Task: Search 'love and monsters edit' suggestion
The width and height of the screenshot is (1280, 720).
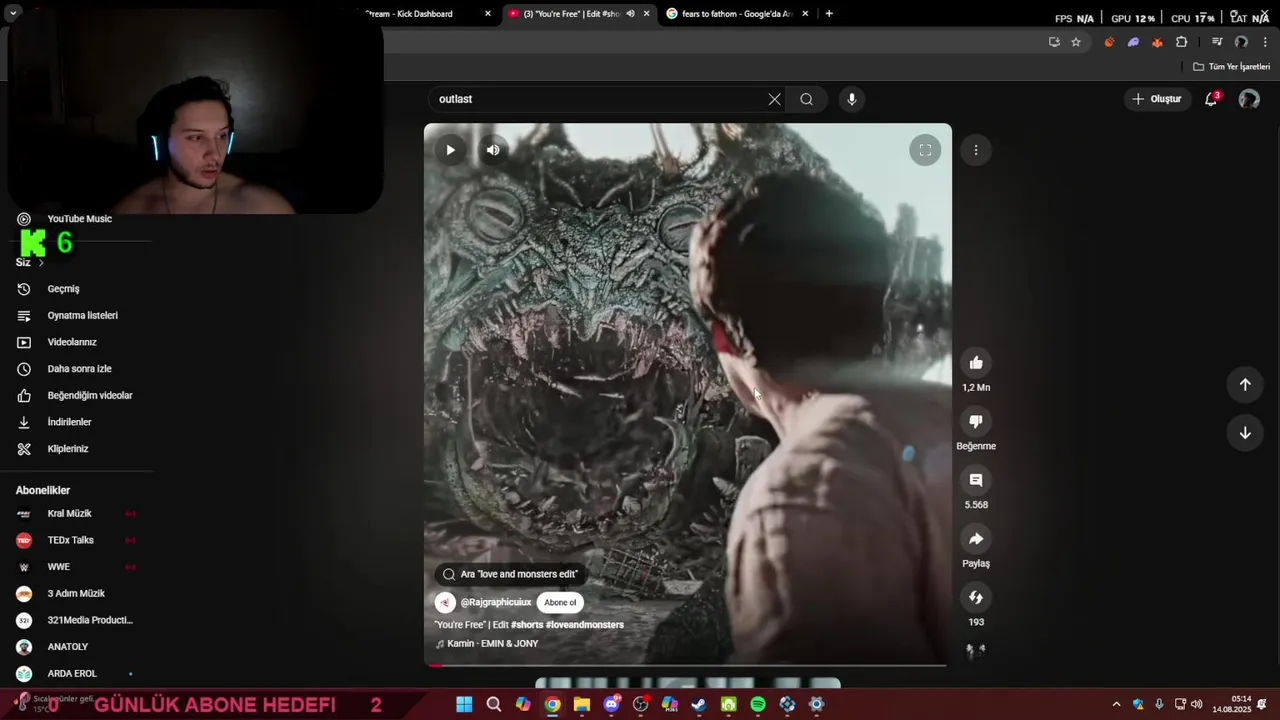Action: (x=511, y=574)
